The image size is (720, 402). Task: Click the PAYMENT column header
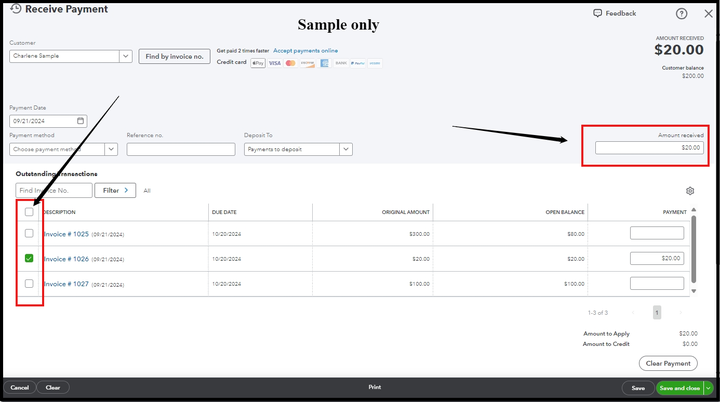coord(675,212)
